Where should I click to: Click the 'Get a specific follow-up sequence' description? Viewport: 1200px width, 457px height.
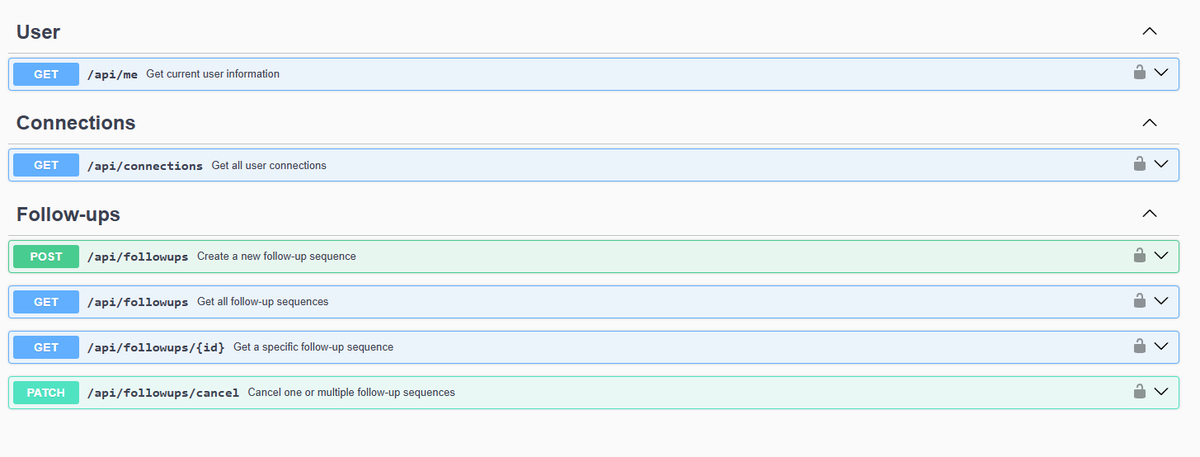pos(313,347)
